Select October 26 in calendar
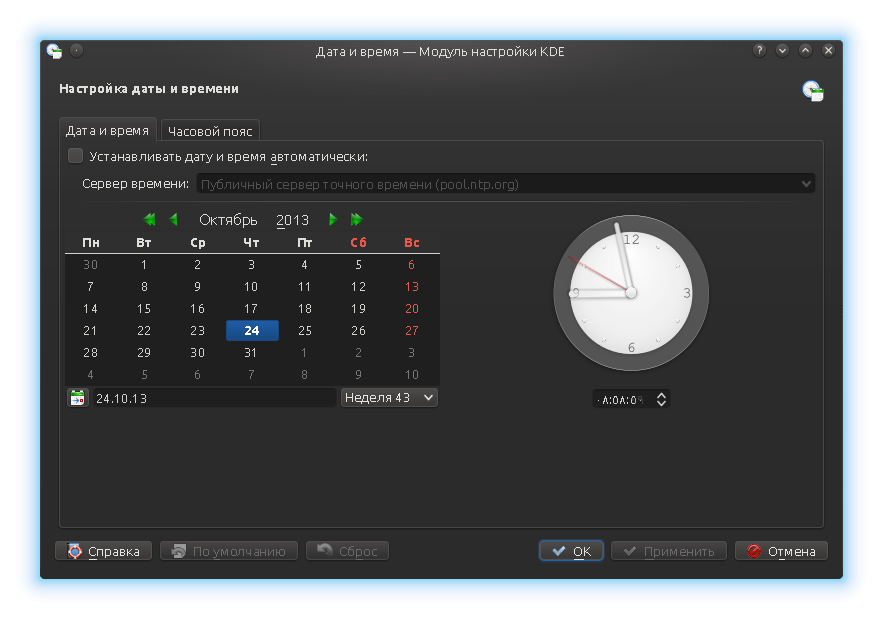 (x=358, y=331)
